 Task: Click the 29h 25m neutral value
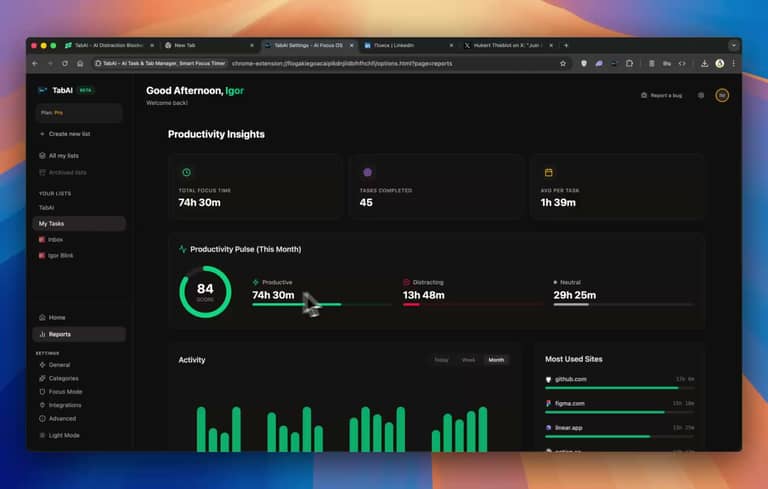575,295
